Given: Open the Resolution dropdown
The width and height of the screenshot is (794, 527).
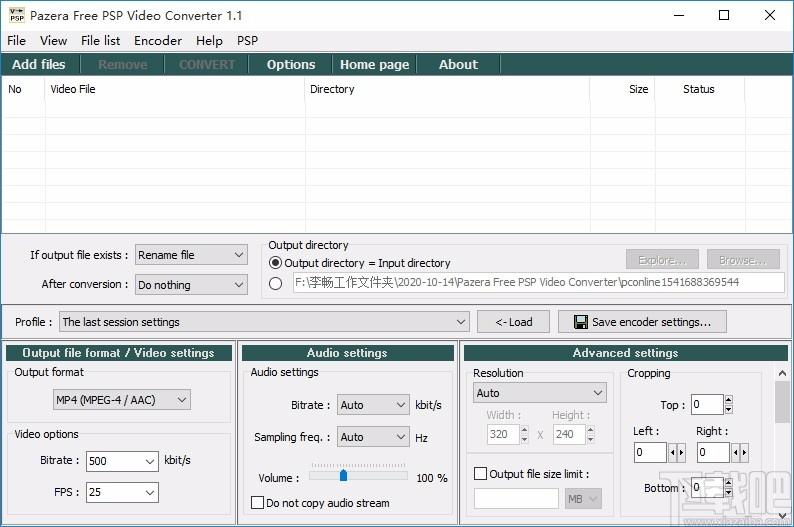Looking at the screenshot, I should 540,393.
